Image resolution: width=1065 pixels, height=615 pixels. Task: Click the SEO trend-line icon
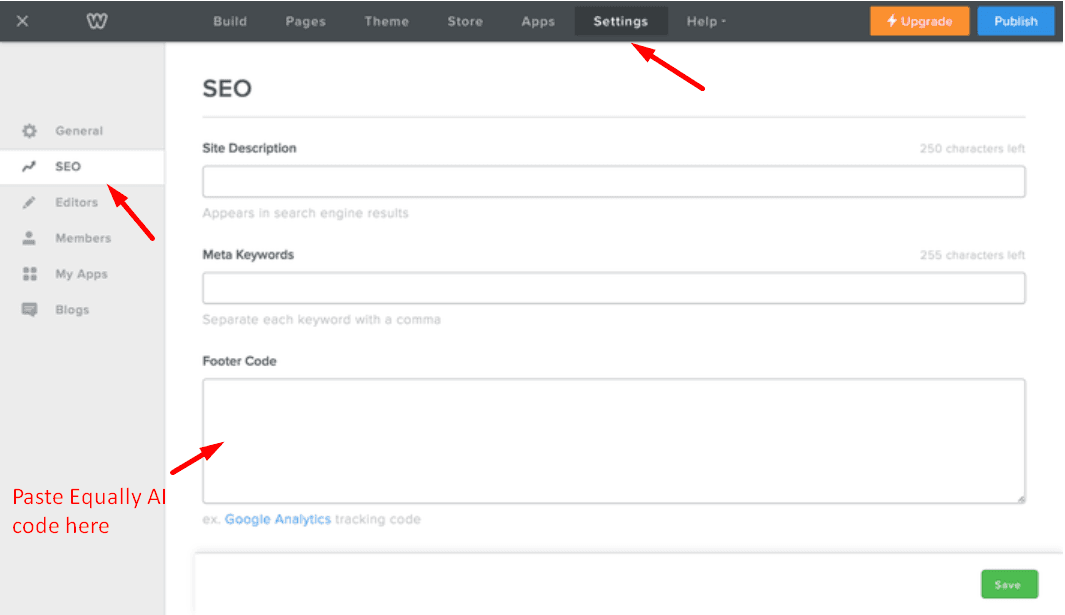(30, 167)
